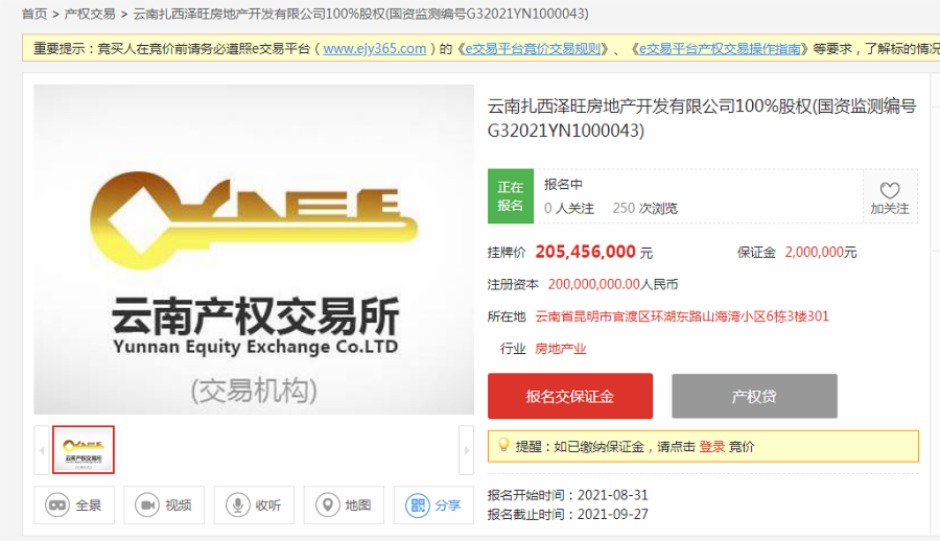Viewport: 940px width, 541px height.
Task: Click the 收听 microphone listen button
Action: 254,505
